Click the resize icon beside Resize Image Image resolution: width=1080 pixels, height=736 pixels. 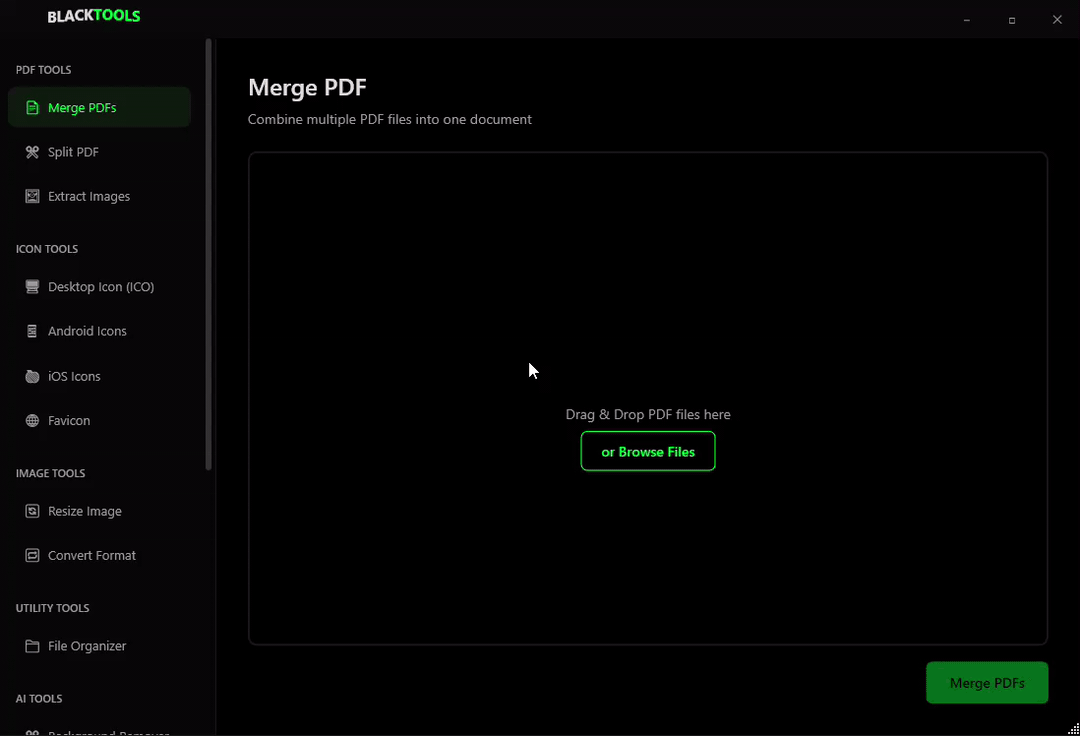[x=32, y=511]
